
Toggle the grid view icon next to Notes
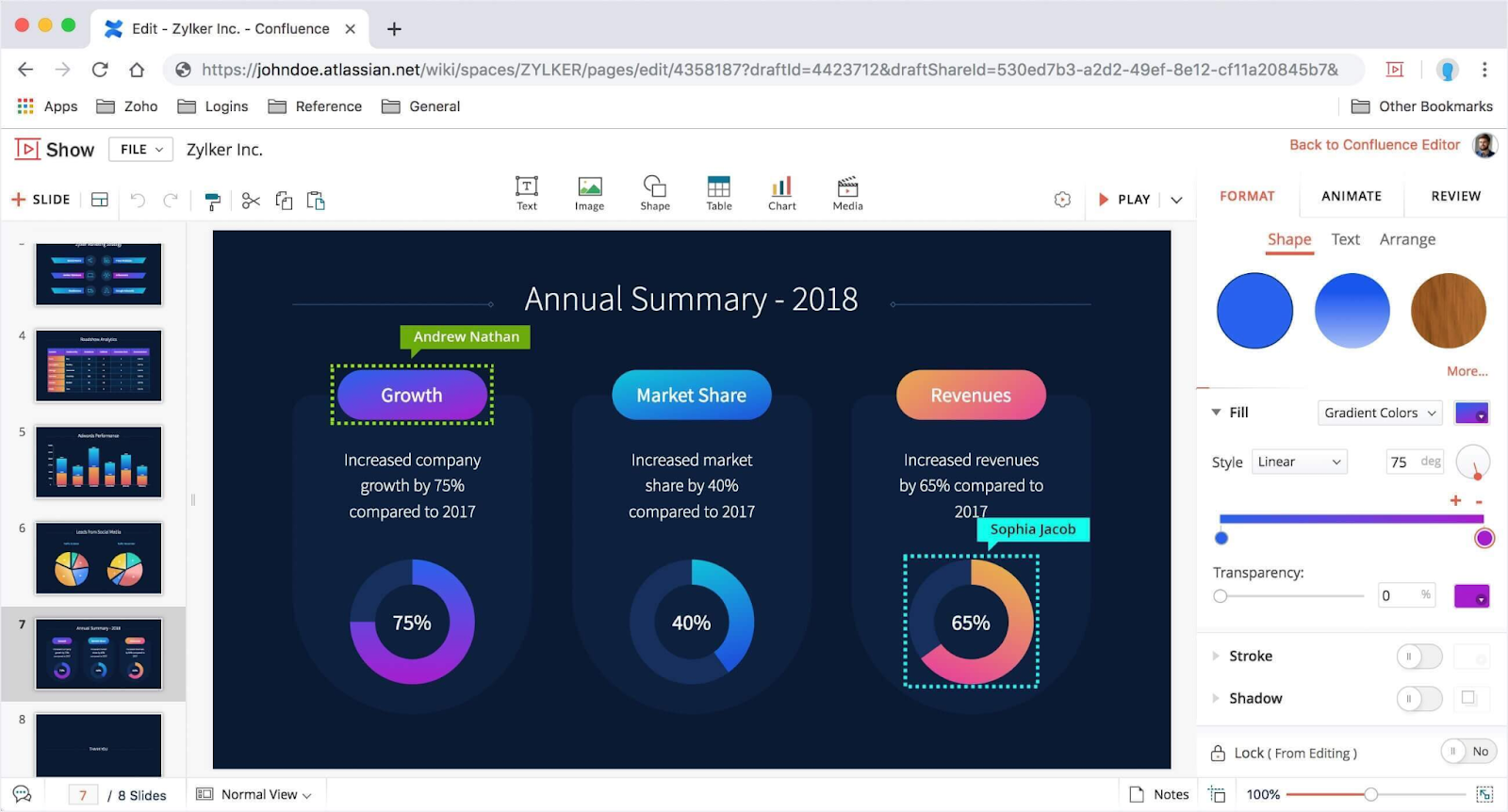[x=1217, y=794]
